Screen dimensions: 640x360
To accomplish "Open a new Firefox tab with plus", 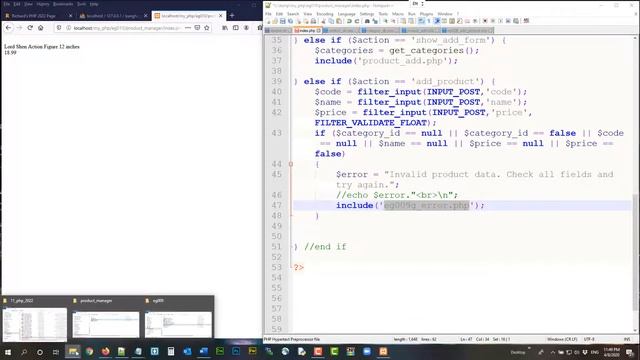I will click(x=232, y=16).
